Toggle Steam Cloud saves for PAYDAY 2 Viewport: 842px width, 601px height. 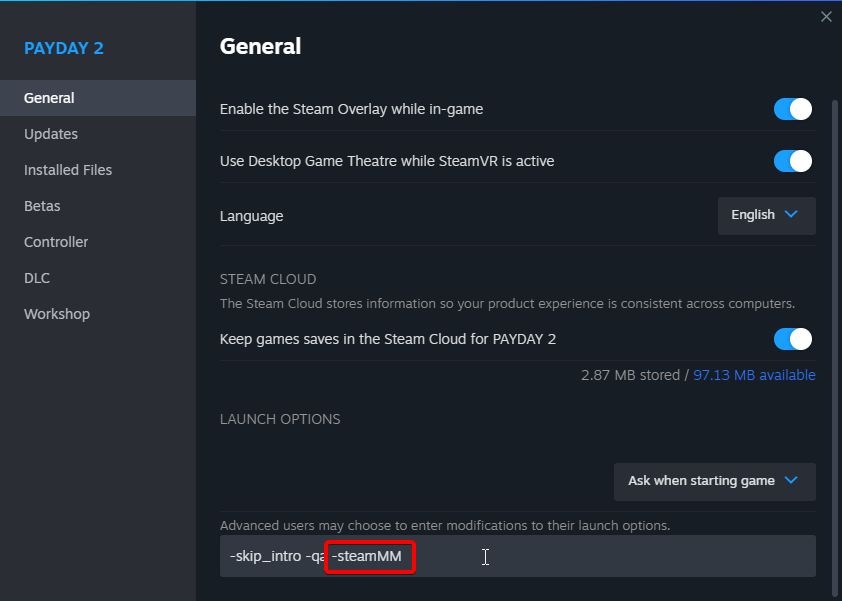(x=793, y=339)
